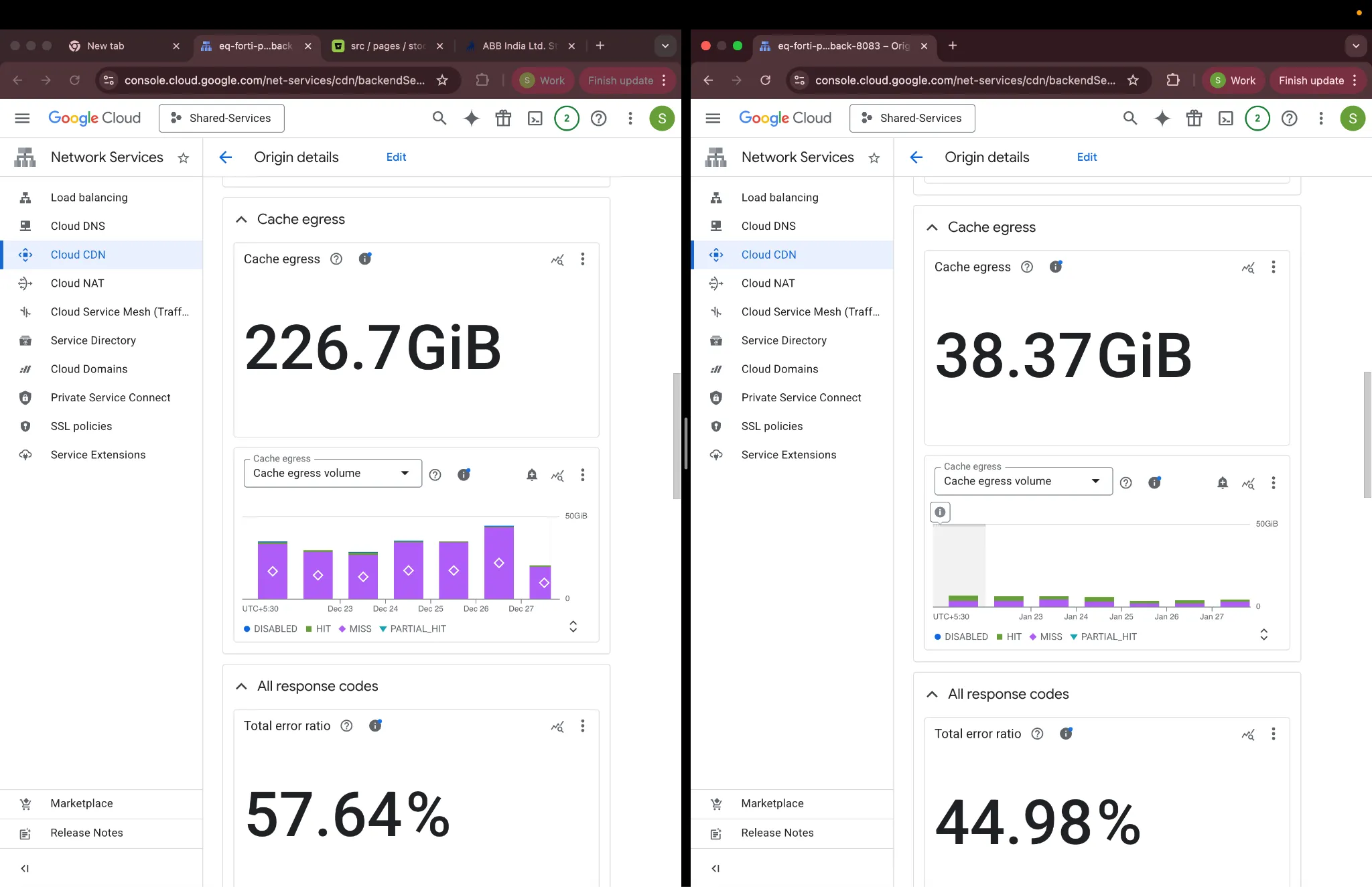The height and width of the screenshot is (887, 1372).
Task: Open Release Notes in right window sidebar
Action: 792,833
